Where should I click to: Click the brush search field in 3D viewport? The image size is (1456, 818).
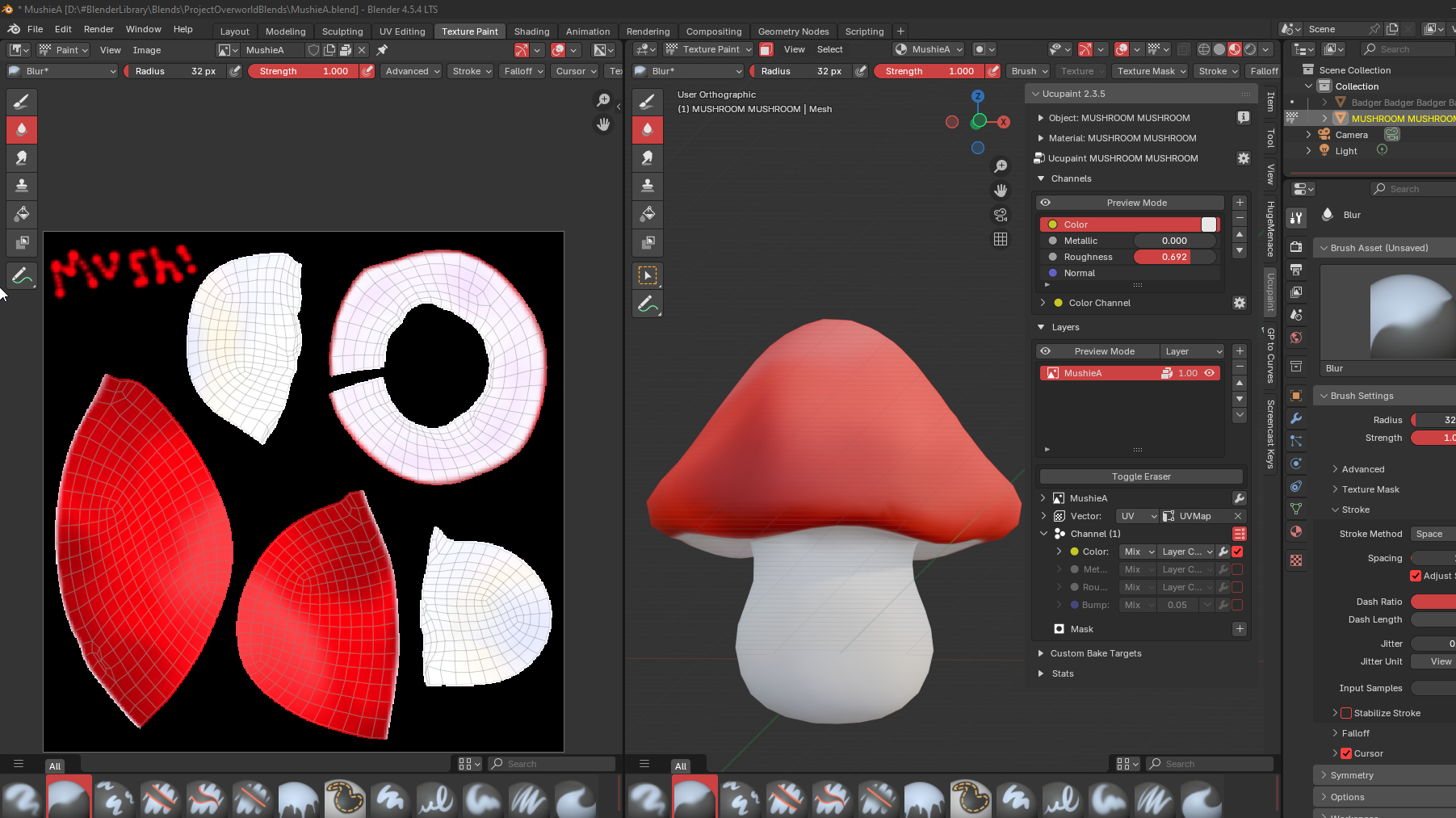click(x=1210, y=764)
